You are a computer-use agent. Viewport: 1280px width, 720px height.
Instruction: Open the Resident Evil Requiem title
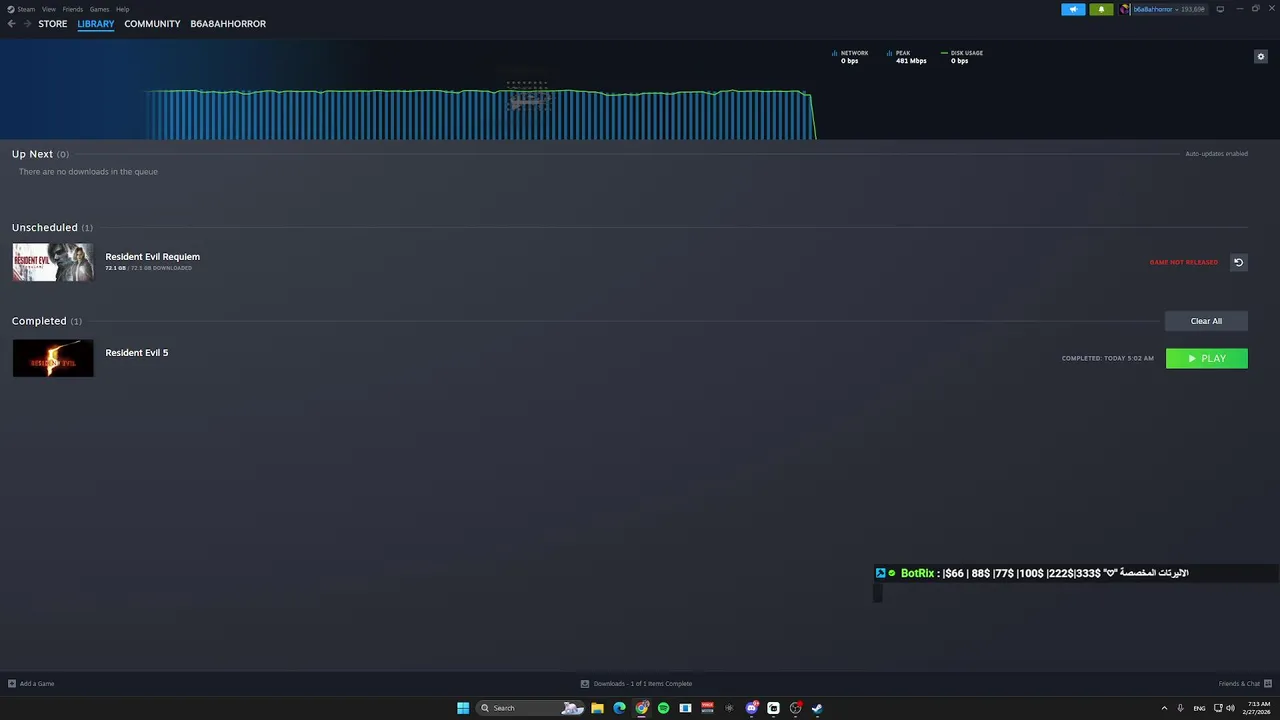point(152,257)
